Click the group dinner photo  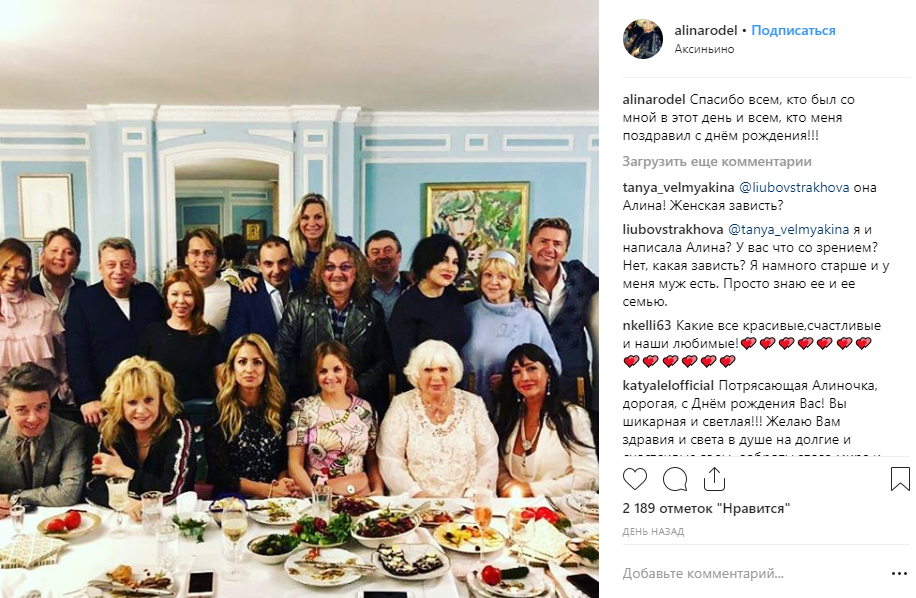pos(300,299)
